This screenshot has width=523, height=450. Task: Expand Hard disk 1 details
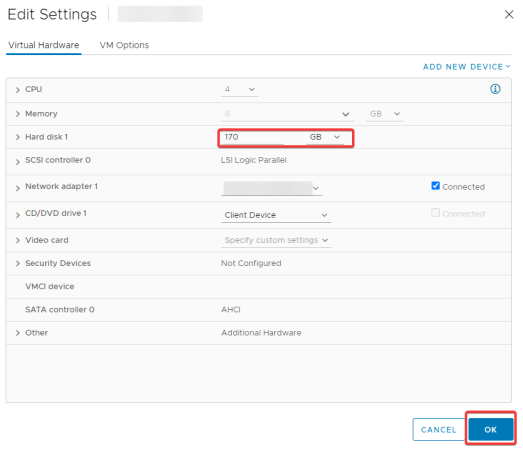(x=18, y=137)
